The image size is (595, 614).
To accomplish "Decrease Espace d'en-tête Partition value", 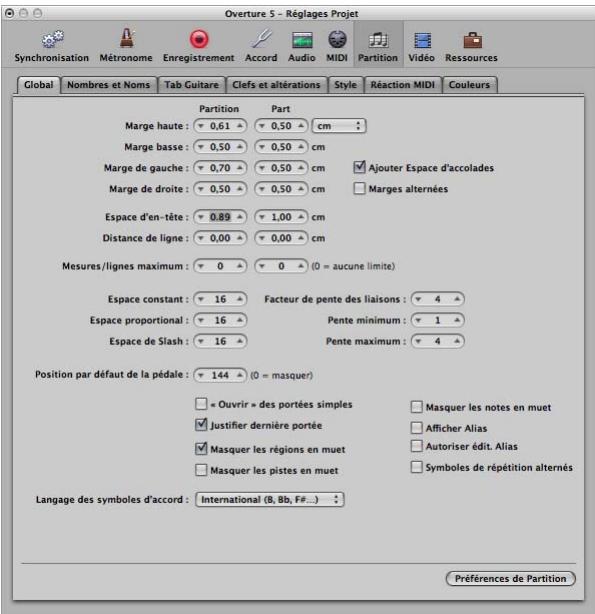I will [201, 217].
